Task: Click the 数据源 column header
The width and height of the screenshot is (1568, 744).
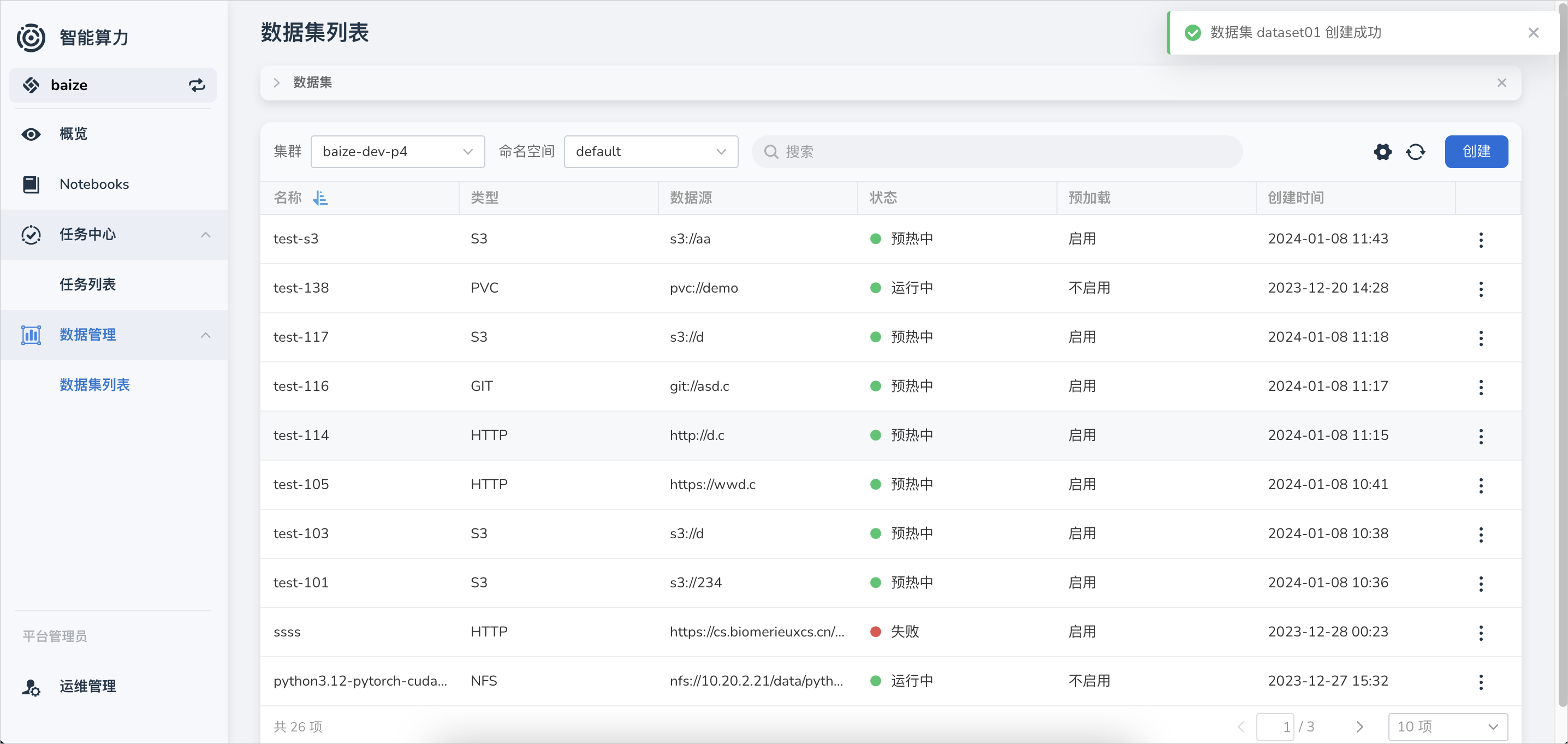Action: 691,198
